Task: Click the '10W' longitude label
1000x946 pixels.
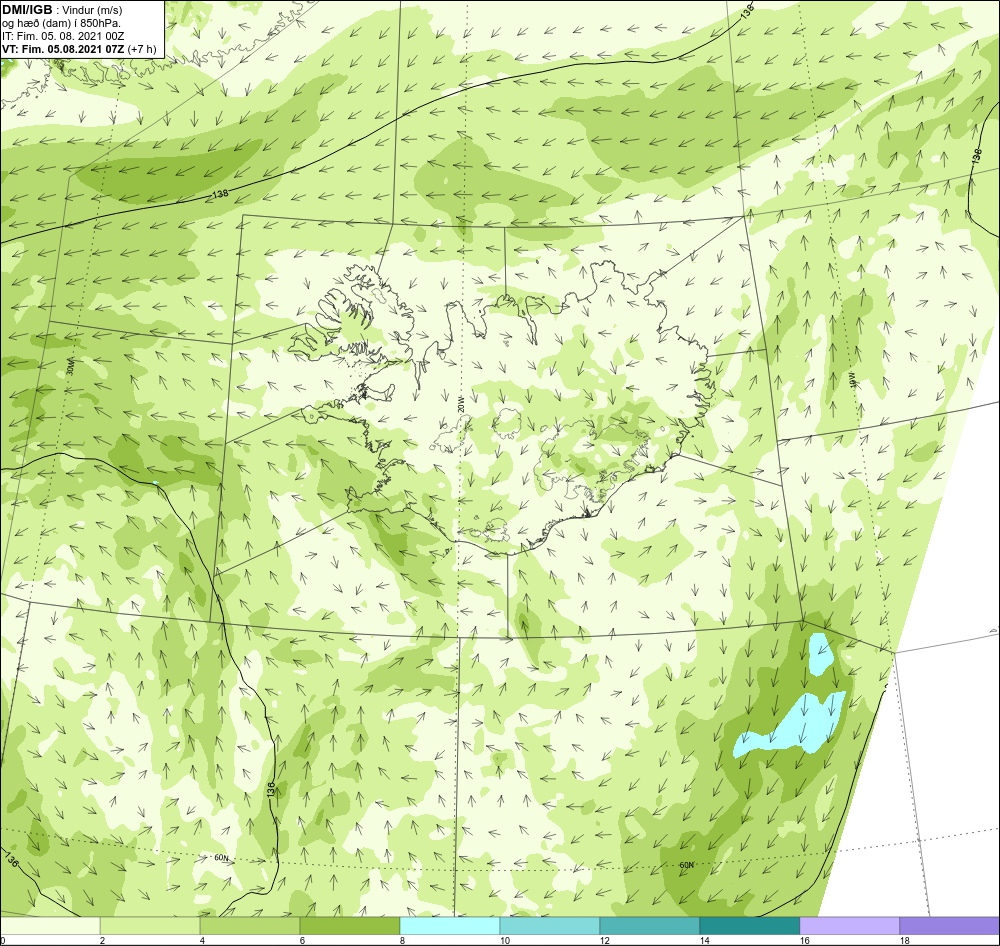Action: click(x=851, y=380)
